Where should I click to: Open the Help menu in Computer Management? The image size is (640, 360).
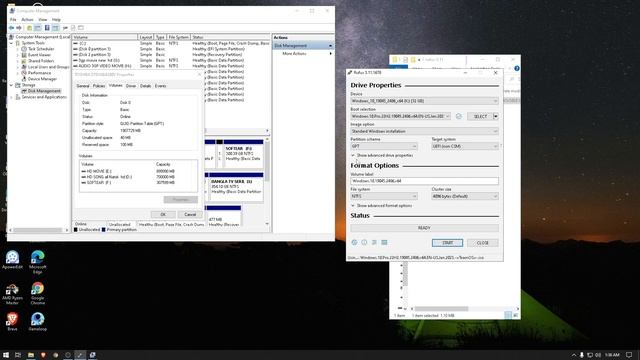pyautogui.click(x=56, y=20)
